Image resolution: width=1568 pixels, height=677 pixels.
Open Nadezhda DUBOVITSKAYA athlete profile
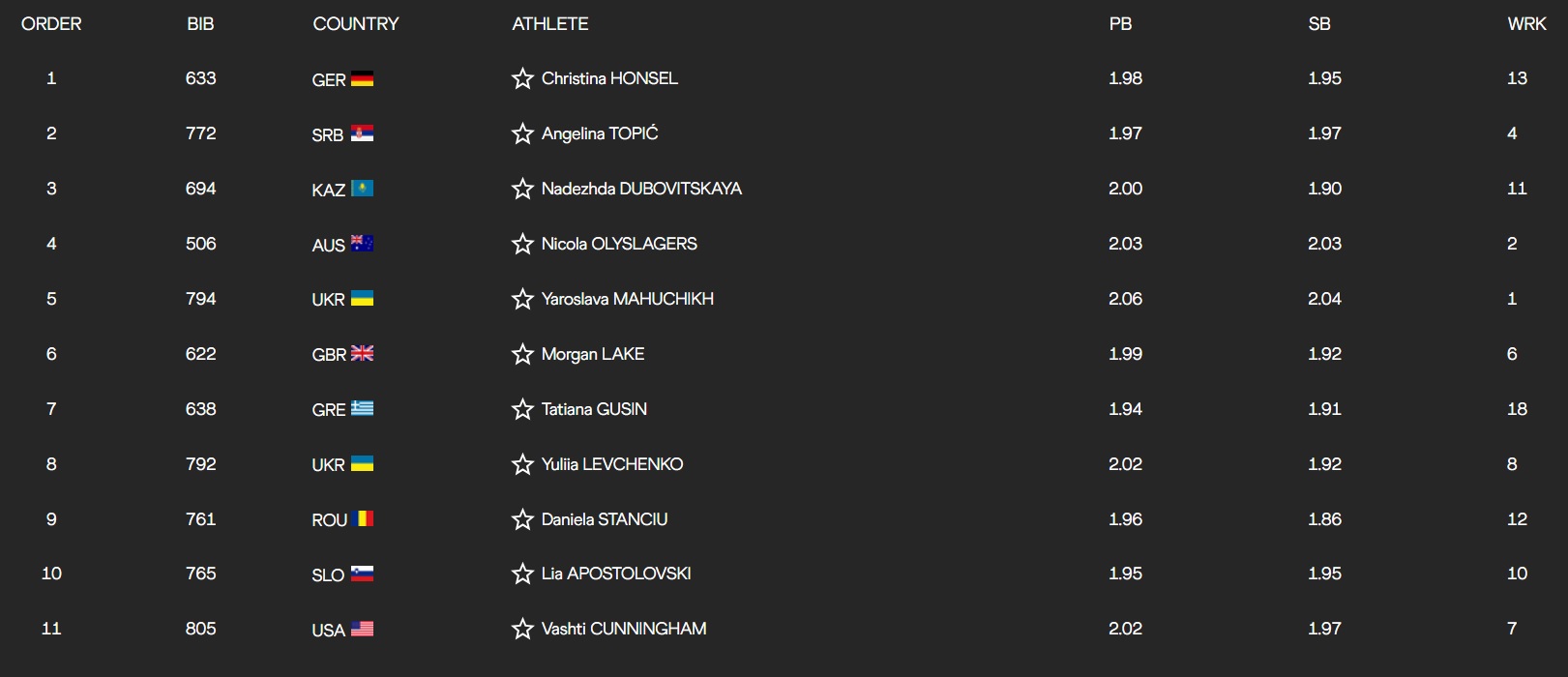[641, 189]
